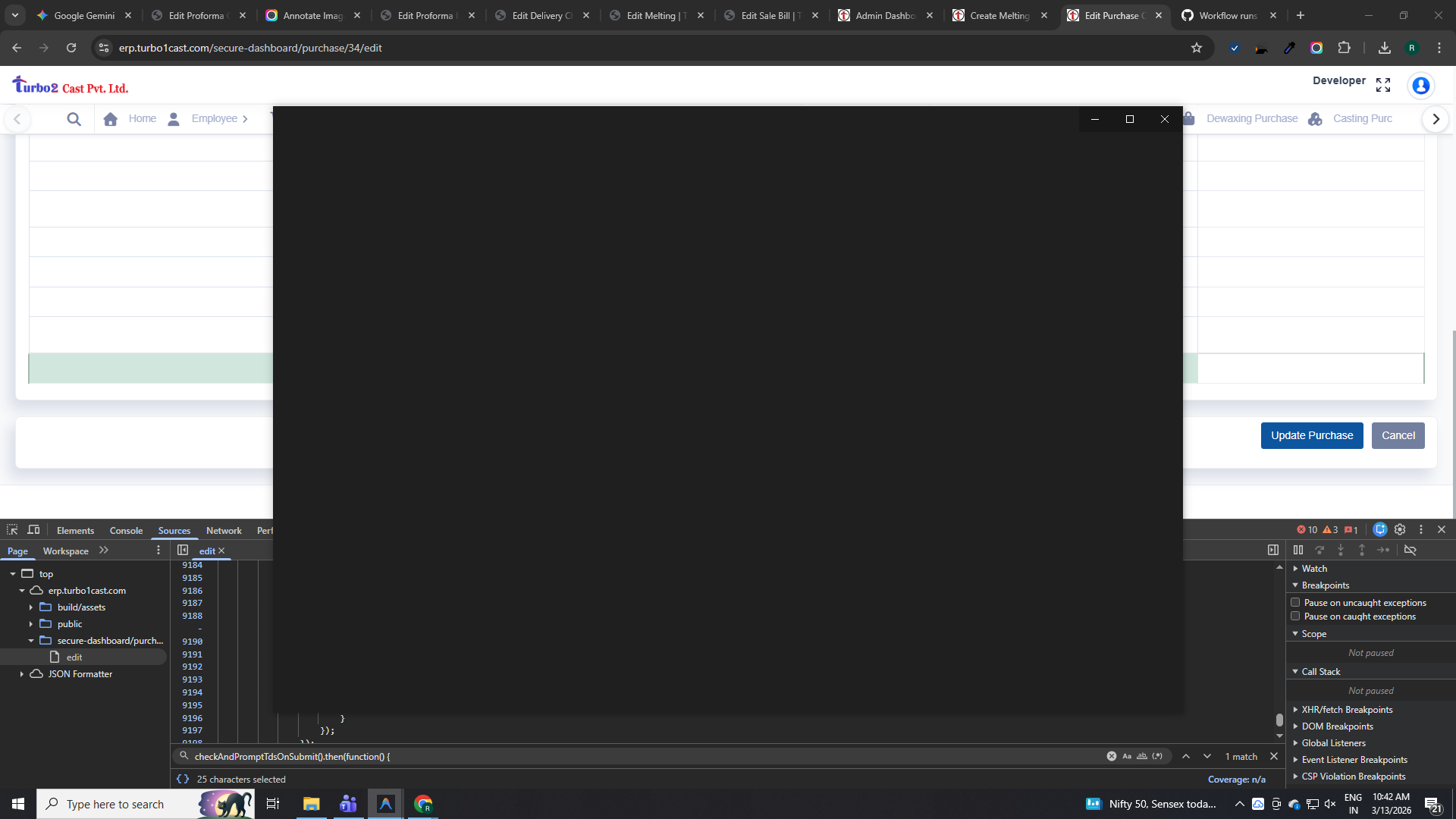Pretty print source with braces icon
The width and height of the screenshot is (1456, 819).
click(x=183, y=779)
